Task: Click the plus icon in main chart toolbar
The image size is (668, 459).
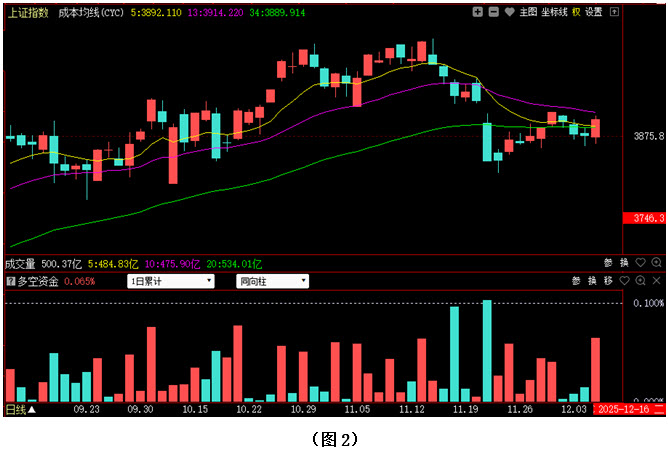Action: coord(478,12)
